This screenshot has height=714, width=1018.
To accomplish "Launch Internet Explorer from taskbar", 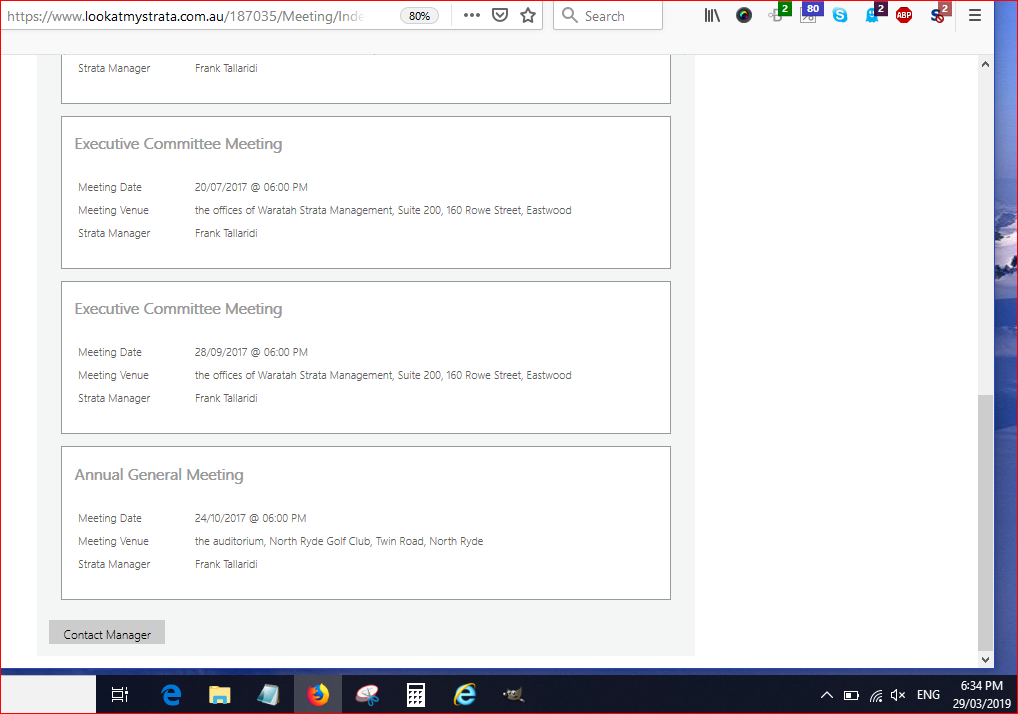I will click(x=465, y=695).
